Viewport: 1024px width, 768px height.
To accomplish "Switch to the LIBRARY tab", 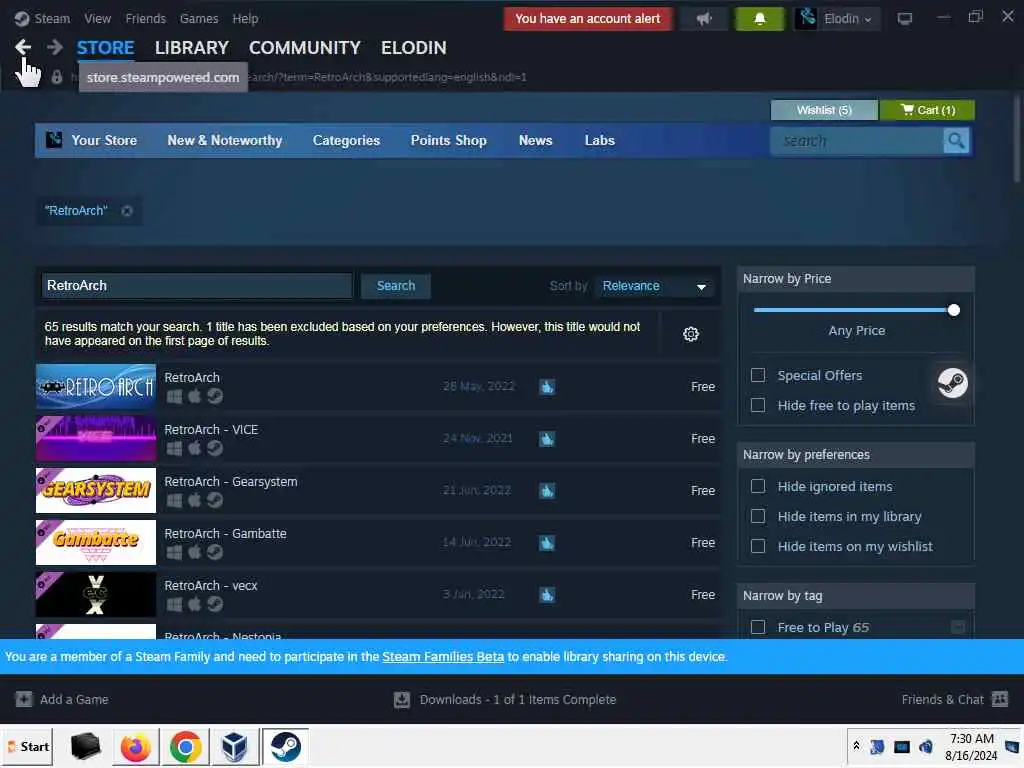I will click(191, 48).
